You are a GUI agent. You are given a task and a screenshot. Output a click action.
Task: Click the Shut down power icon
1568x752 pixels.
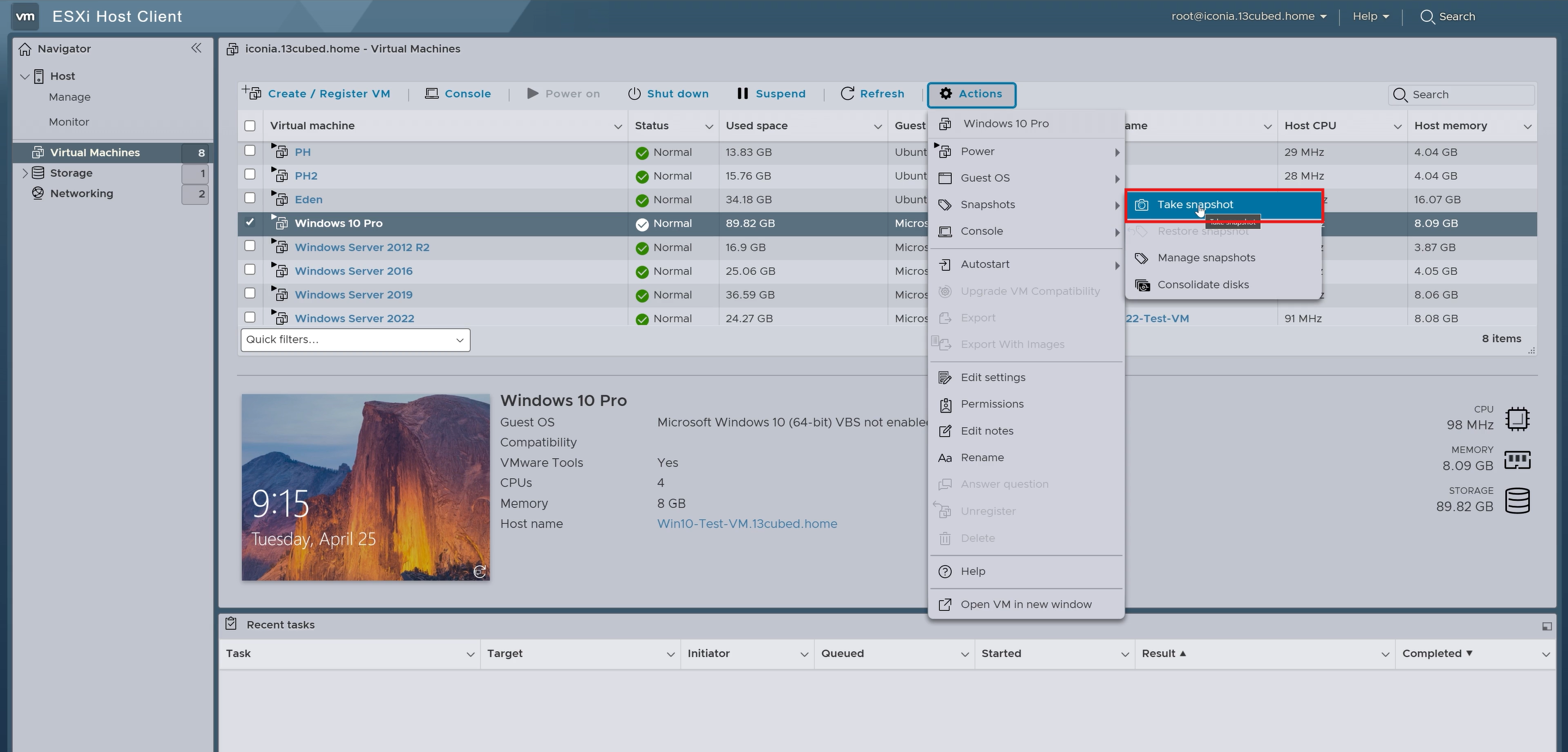[x=634, y=94]
